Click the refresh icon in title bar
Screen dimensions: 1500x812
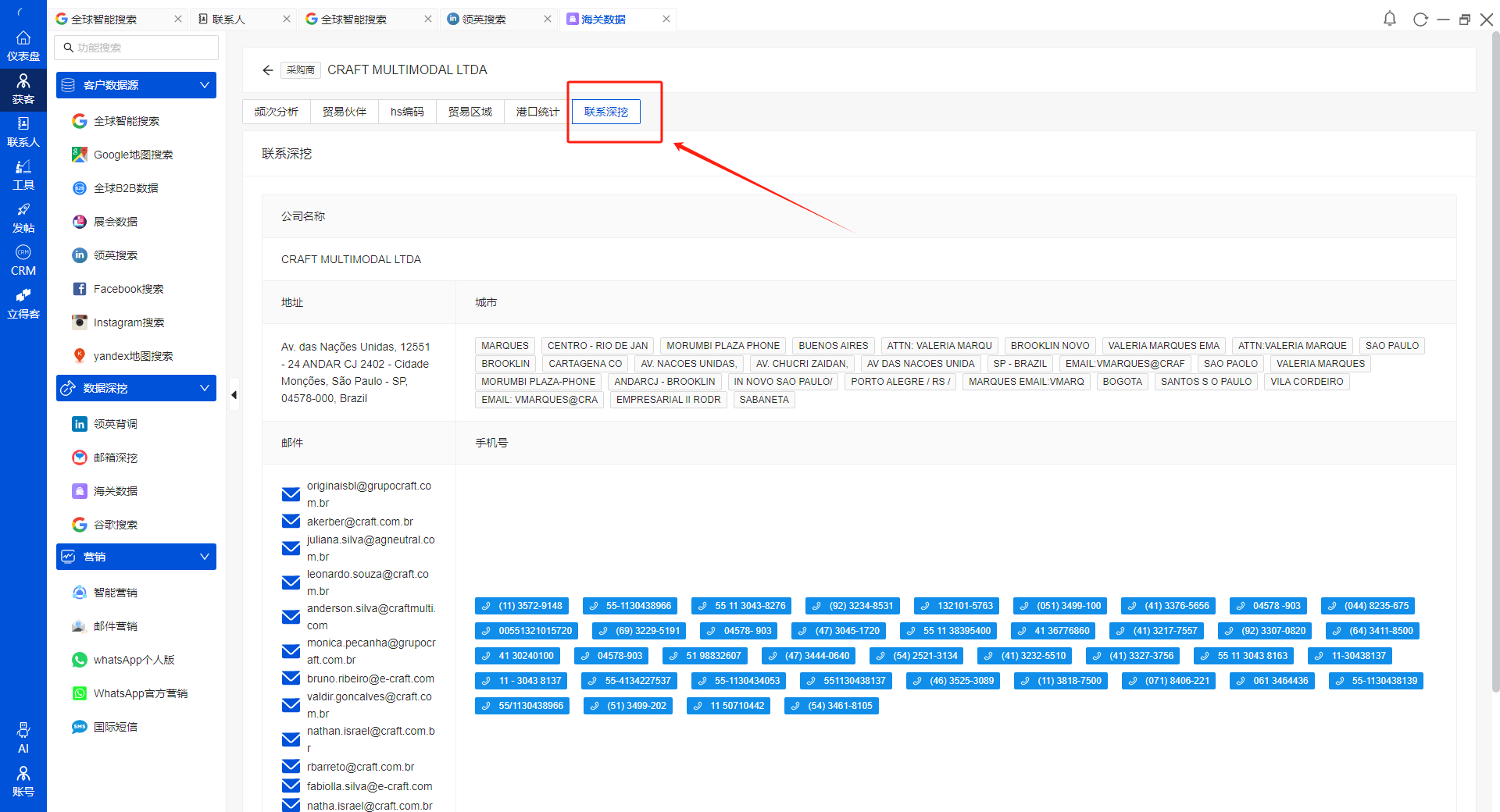coord(1420,20)
